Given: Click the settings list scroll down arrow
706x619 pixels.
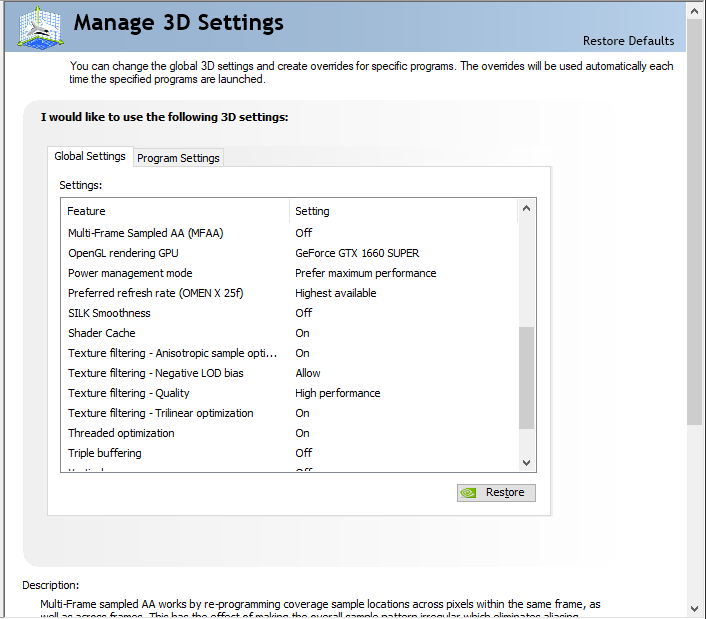Looking at the screenshot, I should (526, 463).
